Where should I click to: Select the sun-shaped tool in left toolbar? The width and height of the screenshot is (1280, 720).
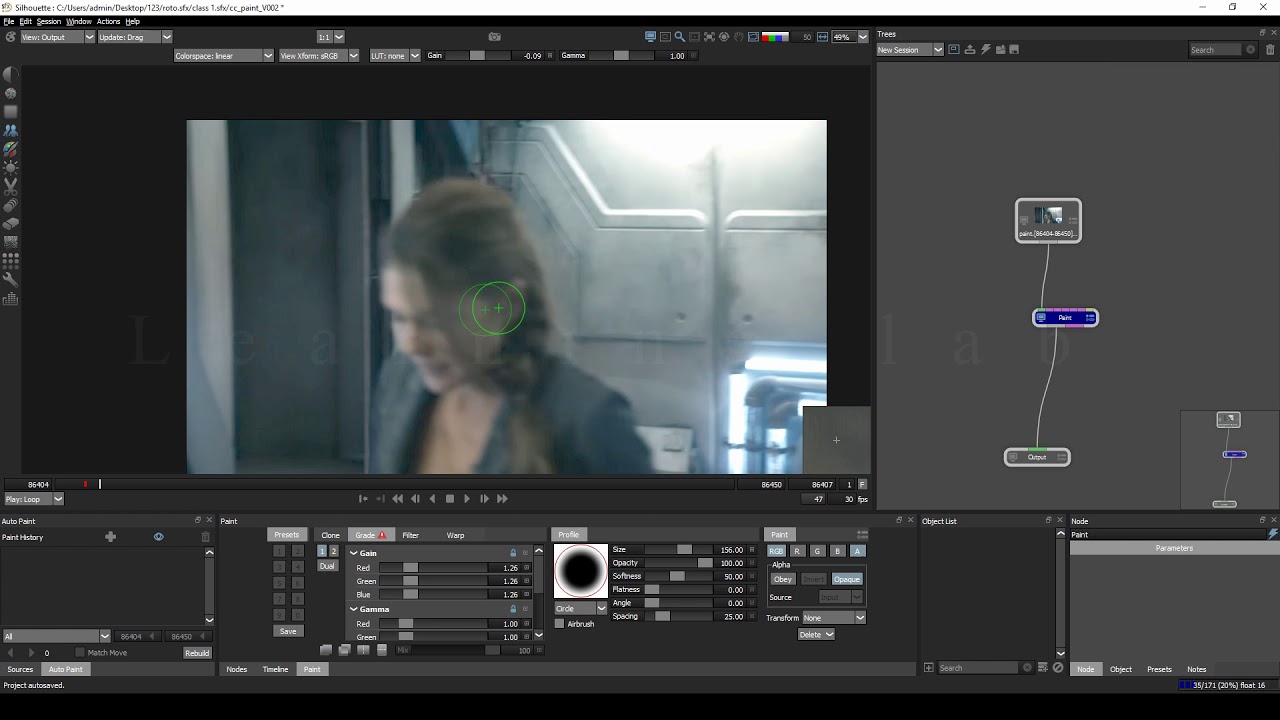tap(11, 167)
